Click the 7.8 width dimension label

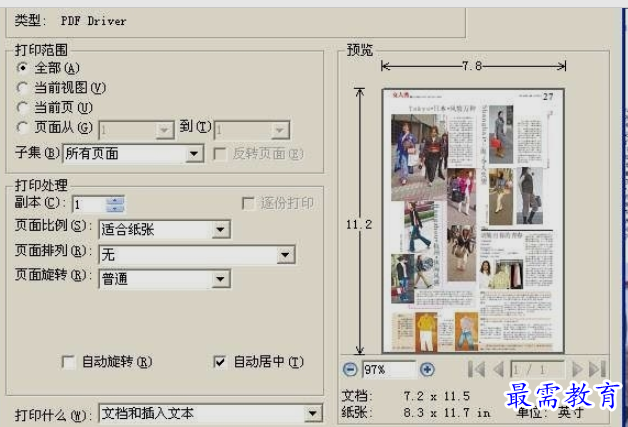coord(472,66)
